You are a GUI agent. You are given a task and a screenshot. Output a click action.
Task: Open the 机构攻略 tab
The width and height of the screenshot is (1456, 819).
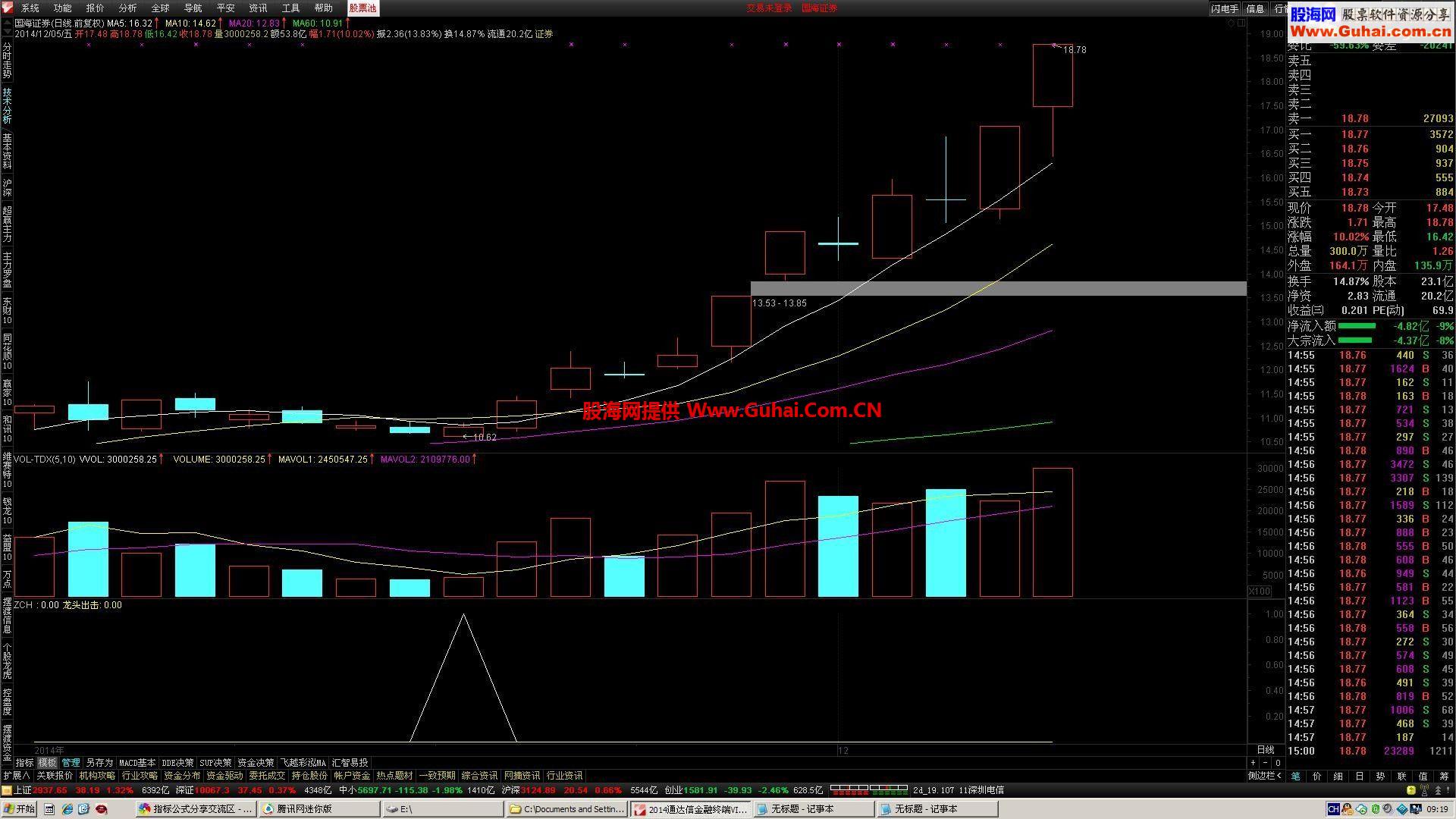point(97,776)
